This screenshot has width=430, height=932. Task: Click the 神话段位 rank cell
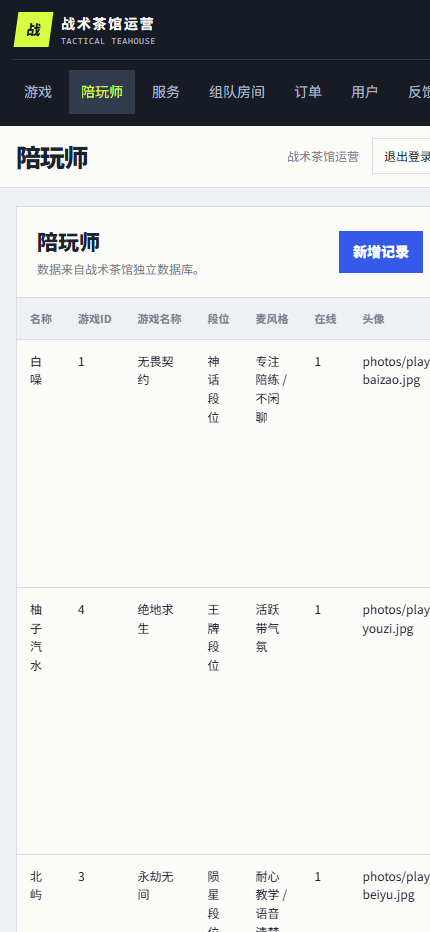click(214, 389)
